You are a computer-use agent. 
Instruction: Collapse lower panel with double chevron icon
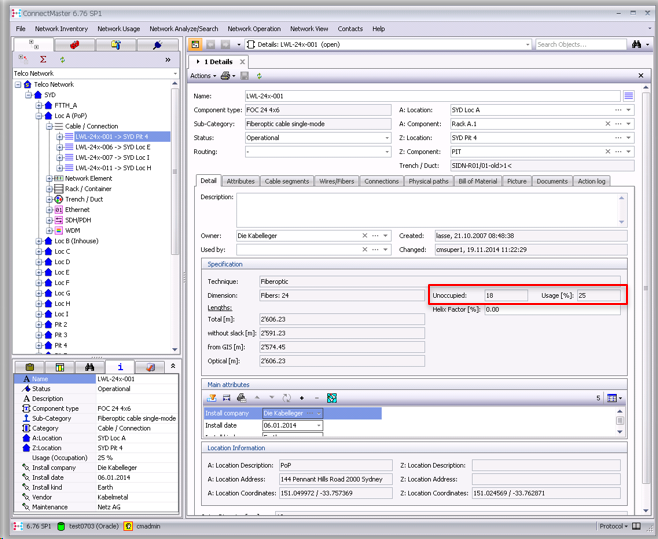[x=173, y=366]
